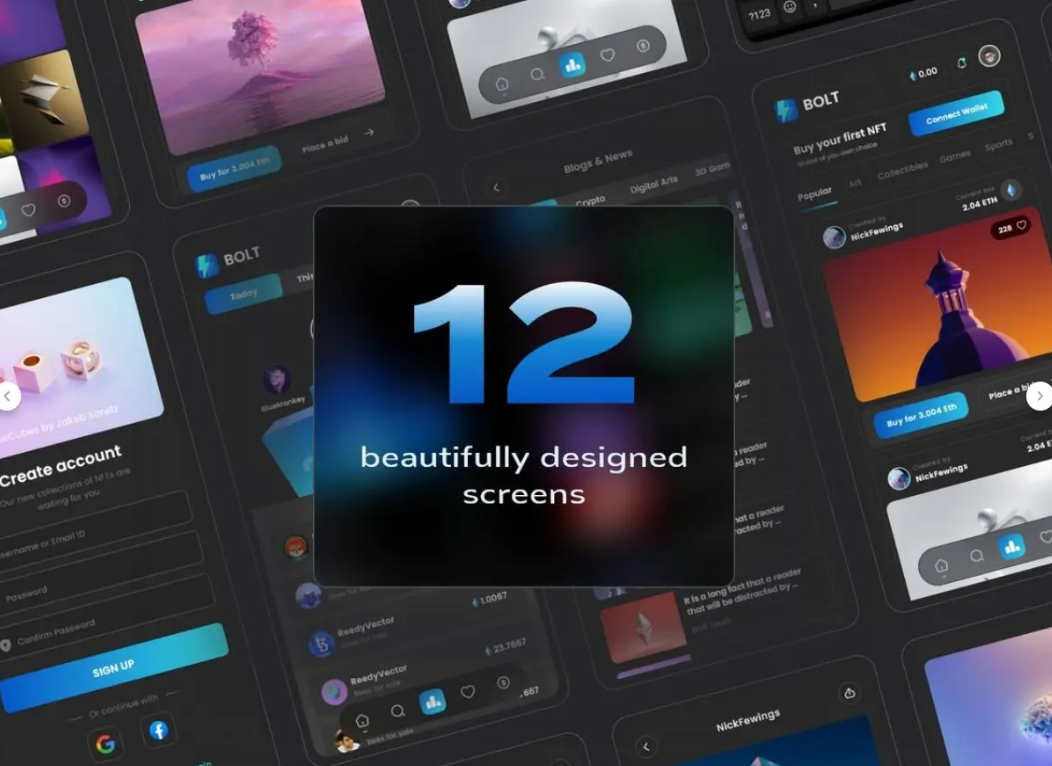This screenshot has width=1052, height=766.
Task: Tap search icon in nav below Connect Wallet screen
Action: tap(977, 555)
